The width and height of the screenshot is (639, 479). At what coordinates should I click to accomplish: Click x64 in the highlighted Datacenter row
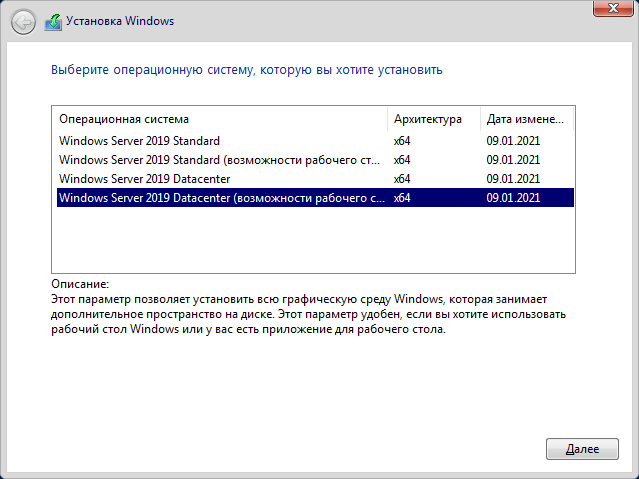402,198
